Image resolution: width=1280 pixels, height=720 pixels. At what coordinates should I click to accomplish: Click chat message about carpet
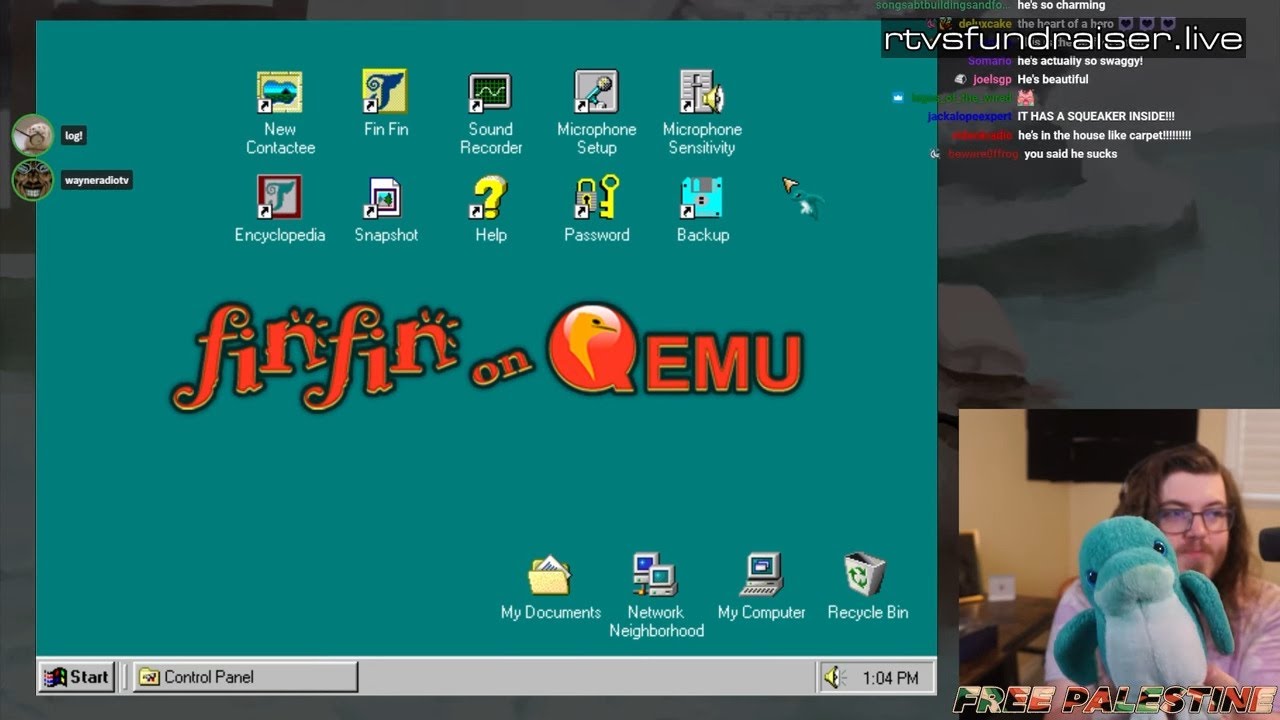pyautogui.click(x=1104, y=135)
